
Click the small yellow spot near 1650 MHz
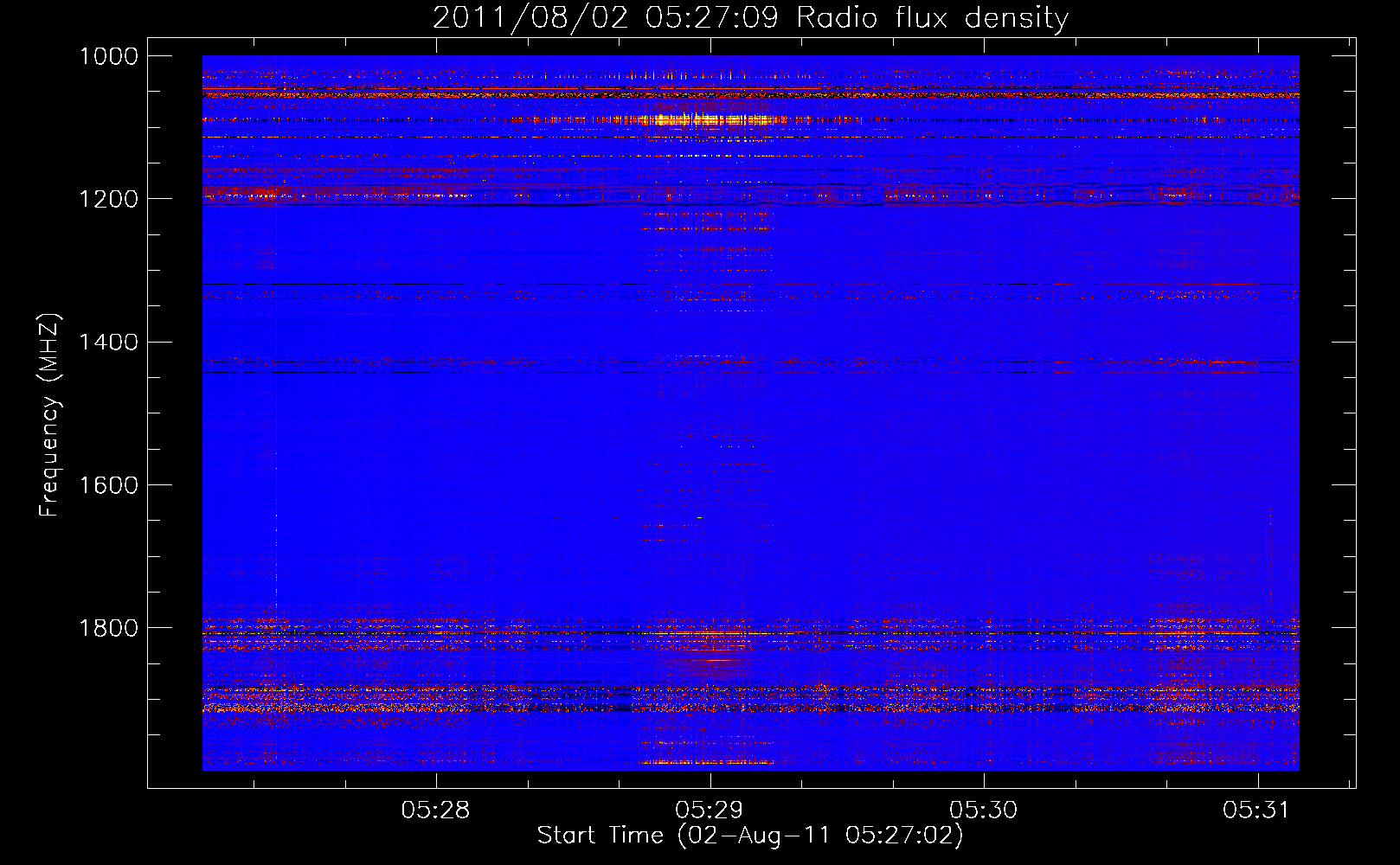[x=699, y=517]
